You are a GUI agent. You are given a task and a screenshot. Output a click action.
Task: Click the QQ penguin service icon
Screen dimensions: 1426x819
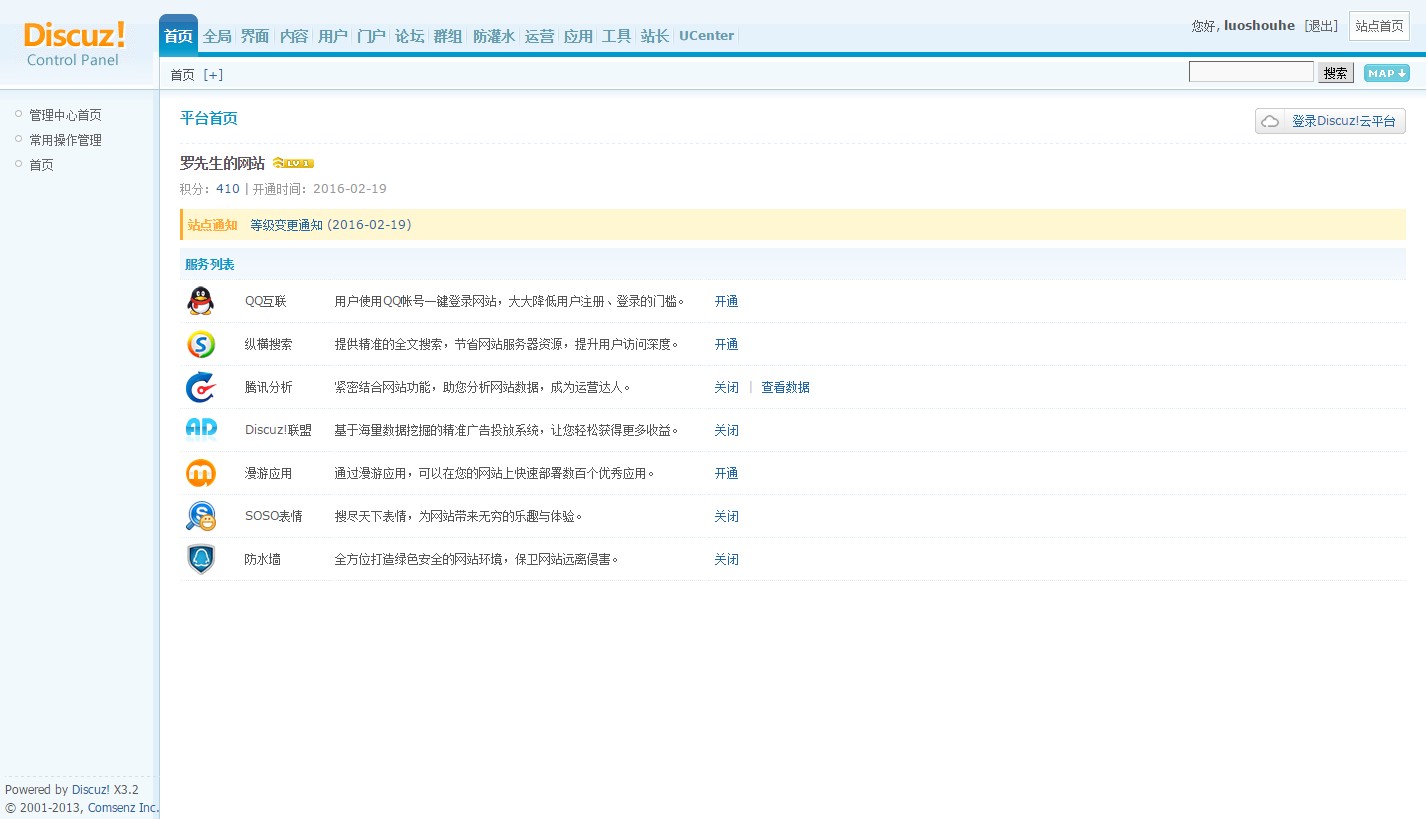click(x=200, y=301)
